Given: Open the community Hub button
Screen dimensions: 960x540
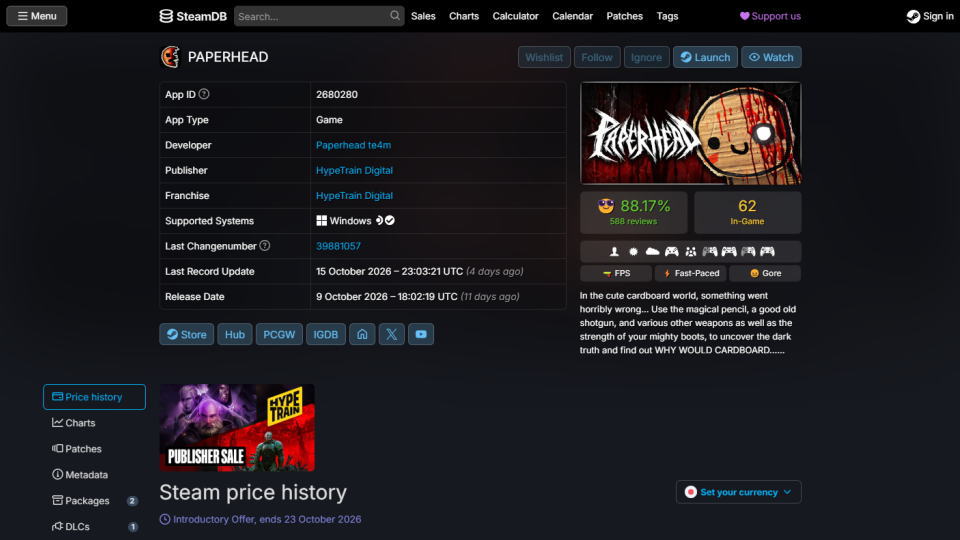Looking at the screenshot, I should (234, 334).
